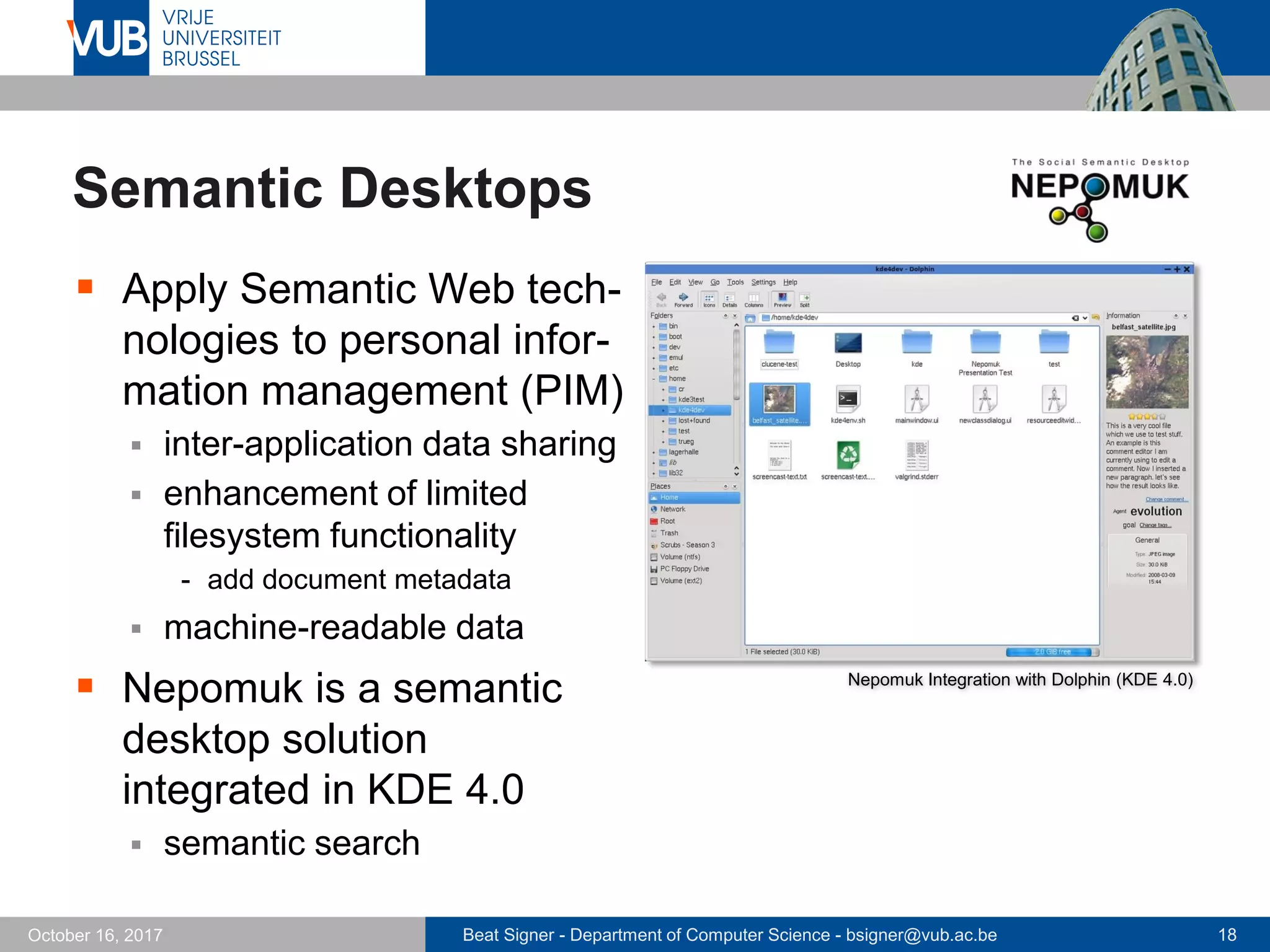Select Home in Places panel
The image size is (1270, 952).
694,498
